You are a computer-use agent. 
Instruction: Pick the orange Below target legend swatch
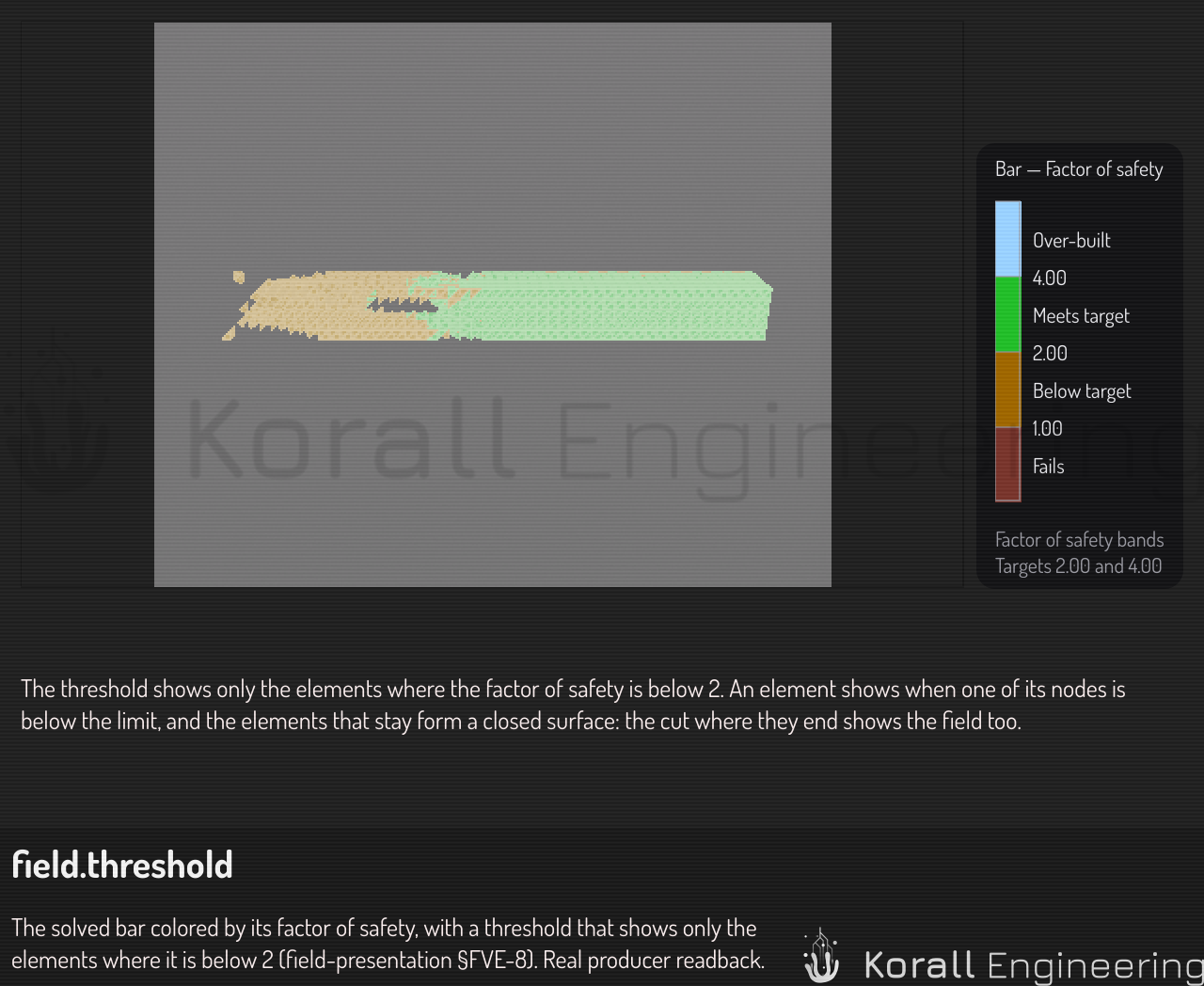pyautogui.click(x=1007, y=390)
